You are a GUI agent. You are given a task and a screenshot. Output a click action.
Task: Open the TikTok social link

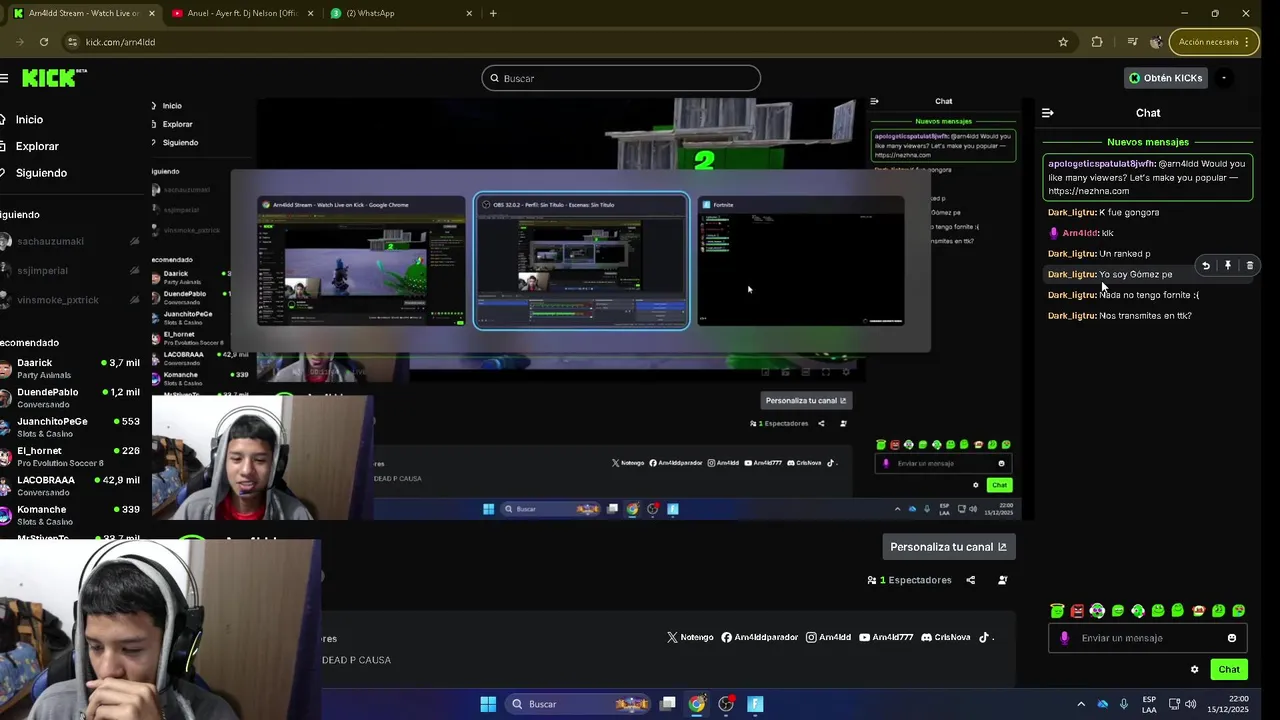coord(984,637)
